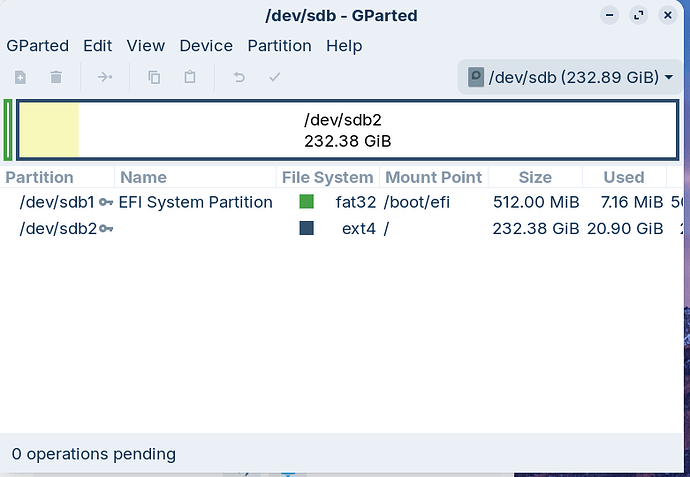Click the green fat32 color swatch

point(307,202)
